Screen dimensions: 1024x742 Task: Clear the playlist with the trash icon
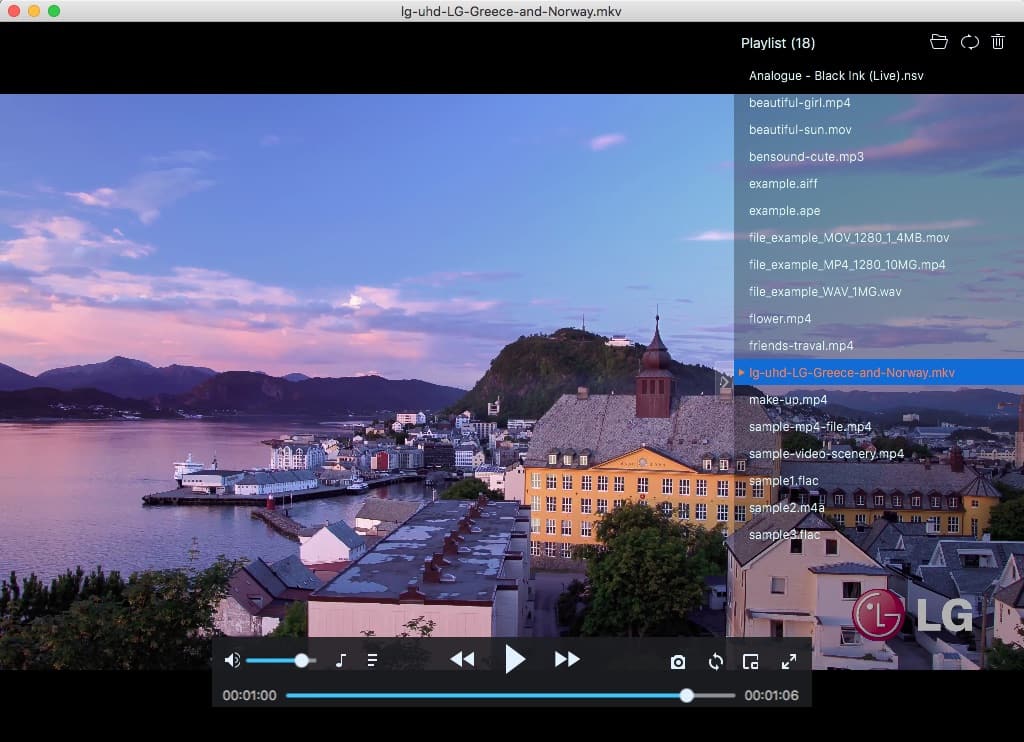997,42
